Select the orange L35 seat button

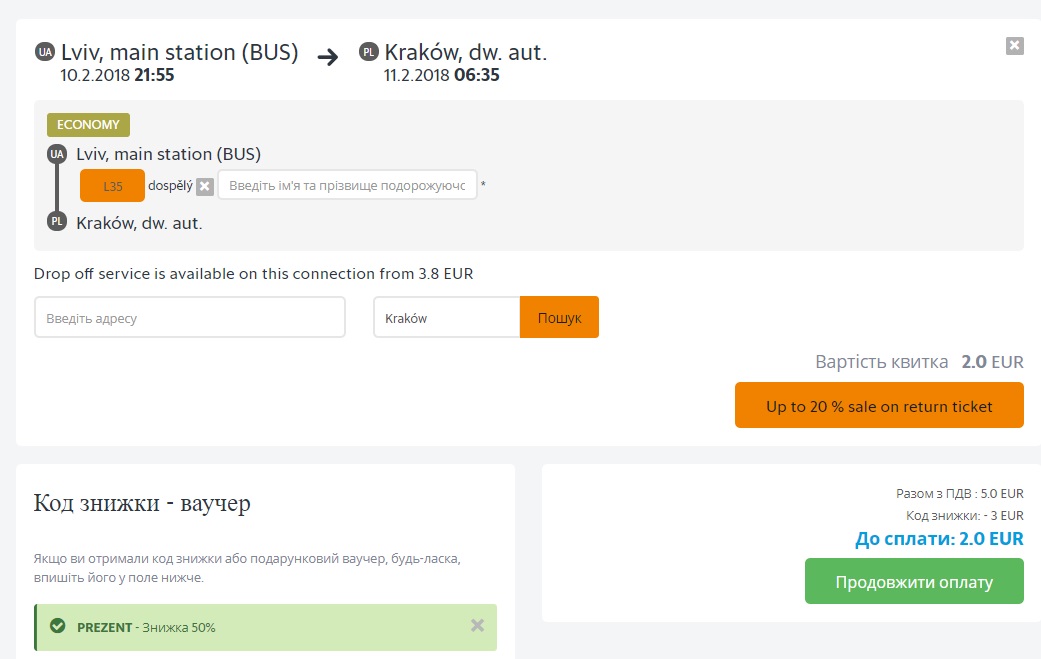112,186
